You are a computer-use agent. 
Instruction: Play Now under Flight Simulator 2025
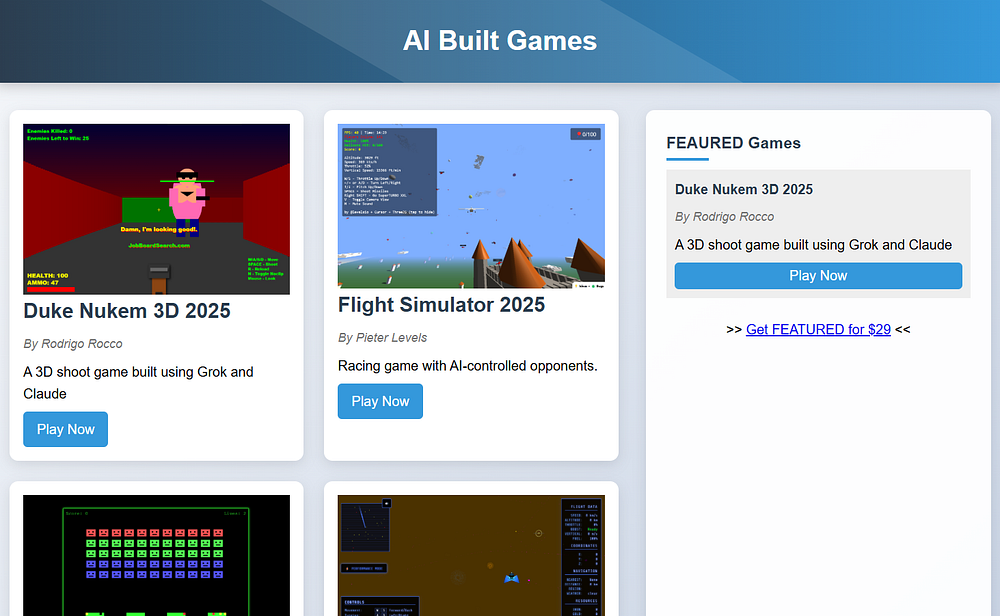[380, 401]
